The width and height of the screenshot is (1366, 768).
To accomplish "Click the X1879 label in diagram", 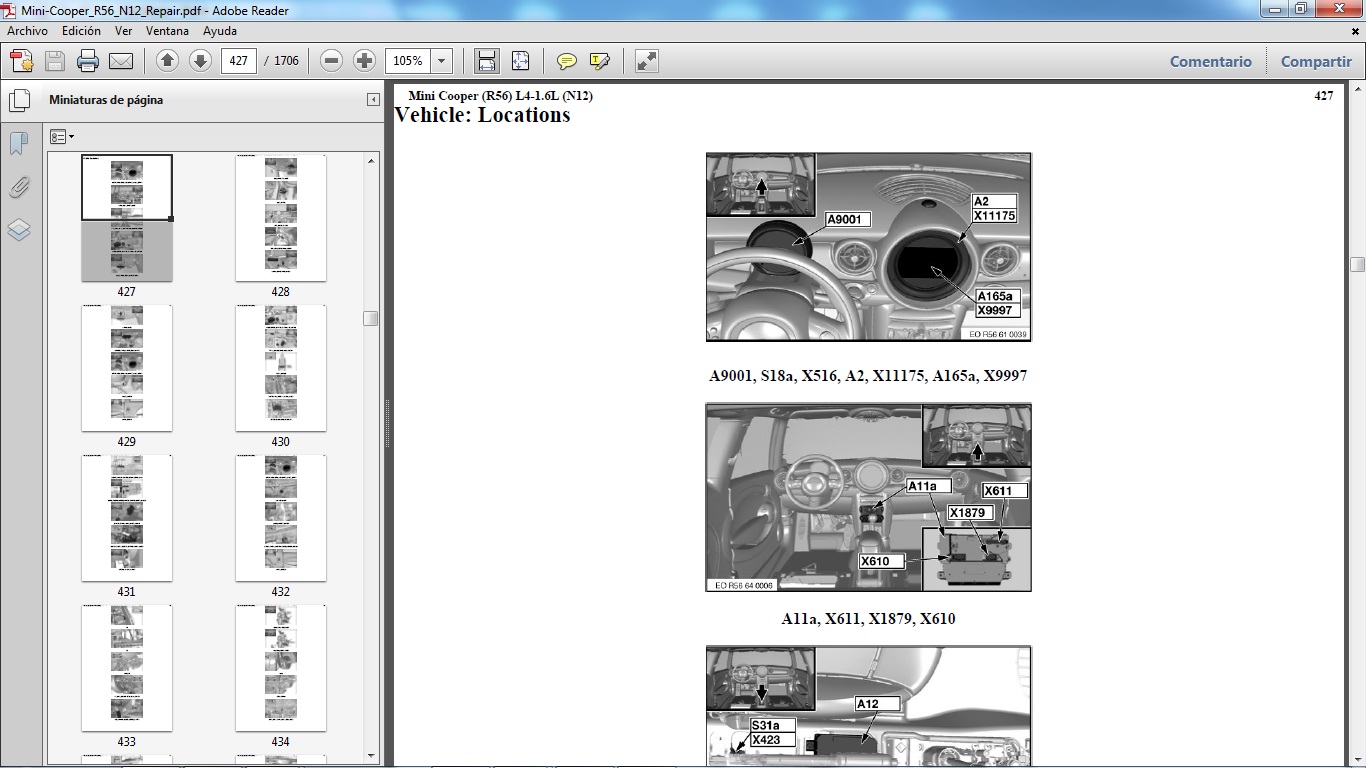I will coord(968,513).
